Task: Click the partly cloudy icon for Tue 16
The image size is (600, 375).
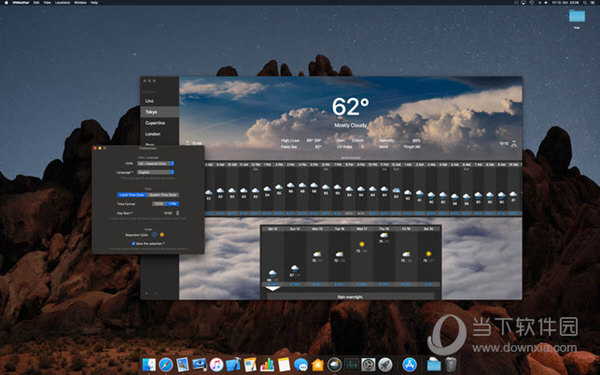Action: coord(339,254)
